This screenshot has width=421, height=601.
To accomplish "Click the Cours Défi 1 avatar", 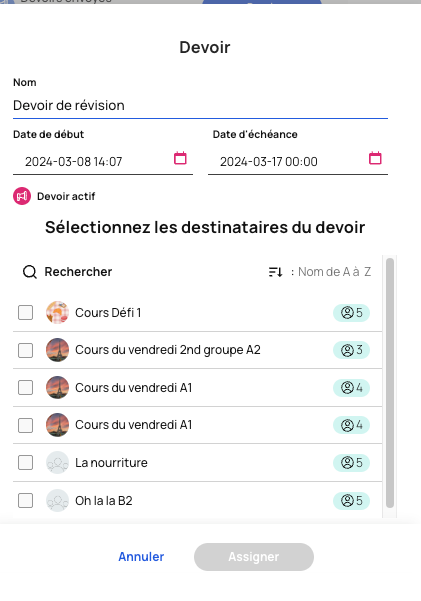I will pyautogui.click(x=58, y=312).
